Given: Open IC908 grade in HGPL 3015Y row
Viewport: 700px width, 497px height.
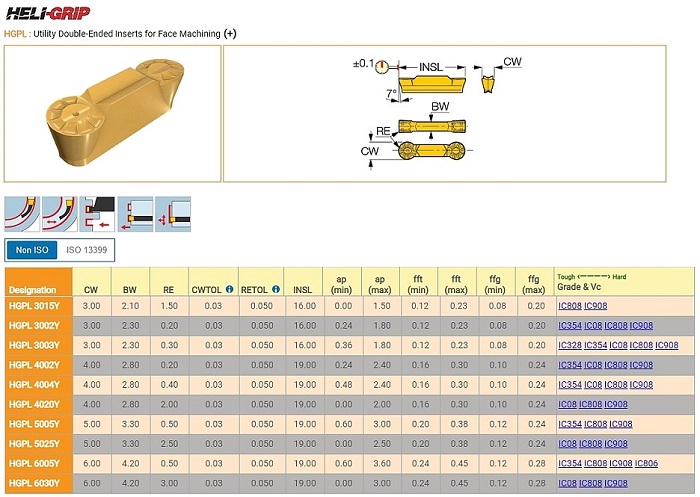Looking at the screenshot, I should [x=596, y=306].
